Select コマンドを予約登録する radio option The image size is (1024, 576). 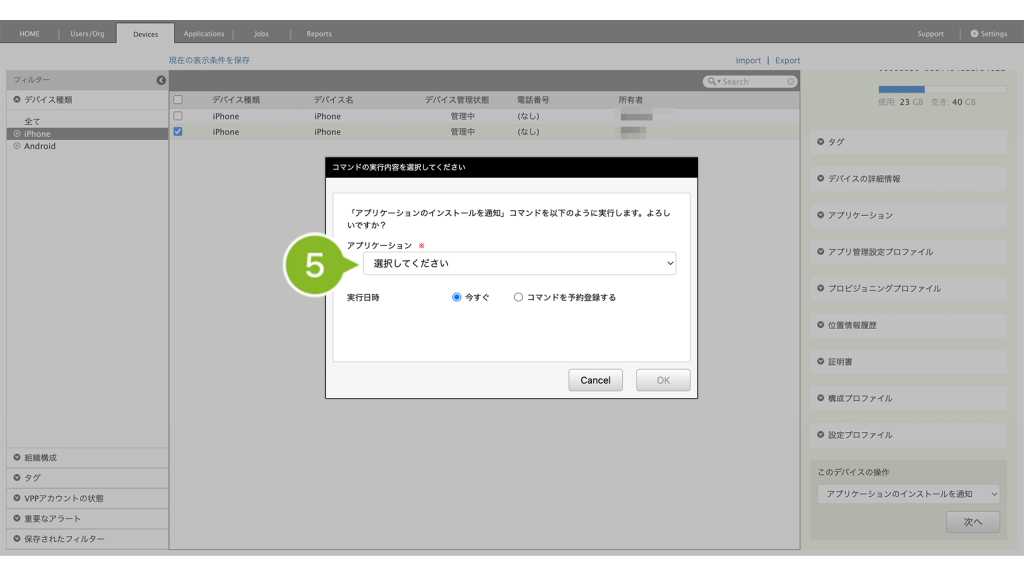pyautogui.click(x=518, y=297)
